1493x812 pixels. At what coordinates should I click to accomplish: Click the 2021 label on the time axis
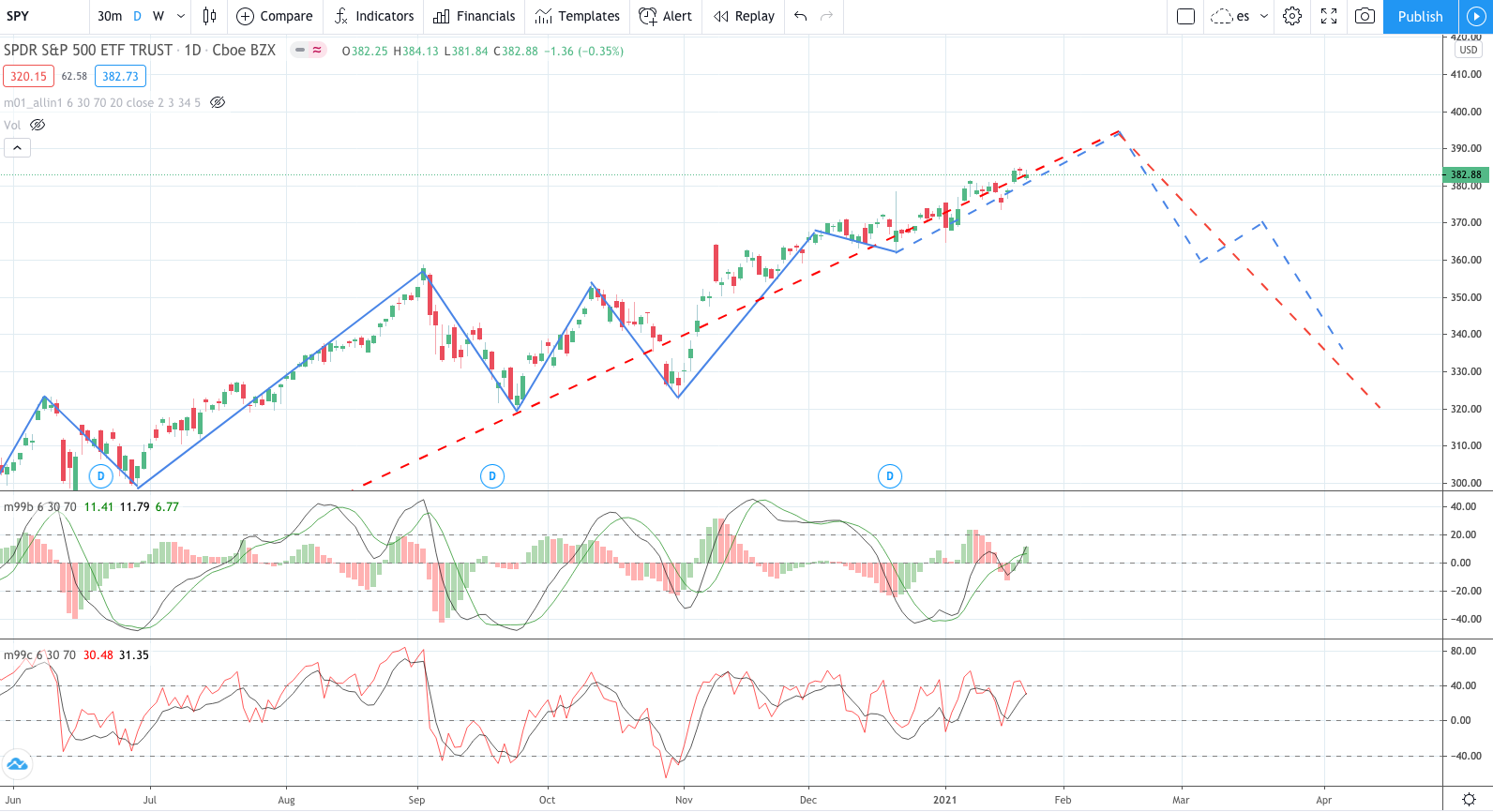[945, 800]
